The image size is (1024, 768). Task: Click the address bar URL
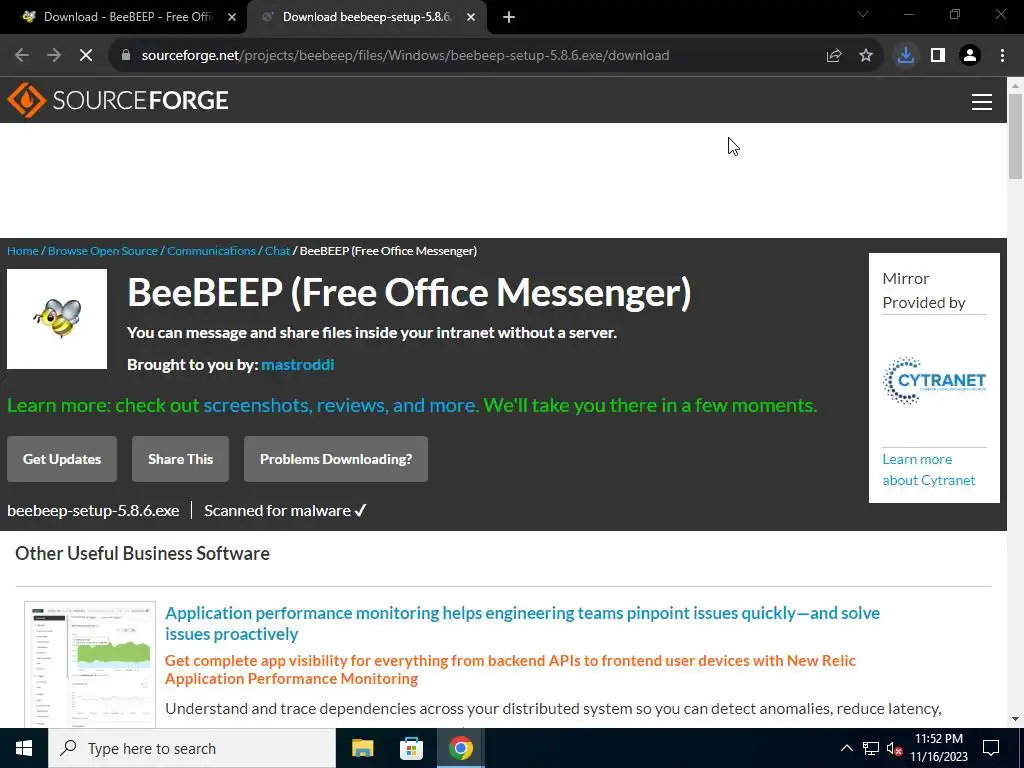pyautogui.click(x=405, y=56)
